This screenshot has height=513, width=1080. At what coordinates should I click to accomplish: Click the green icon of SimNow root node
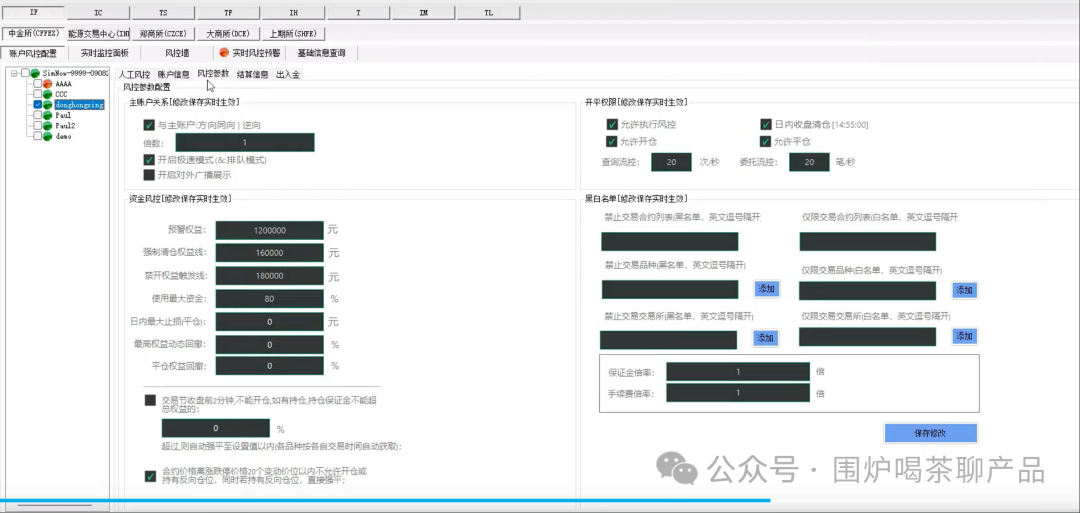35,74
